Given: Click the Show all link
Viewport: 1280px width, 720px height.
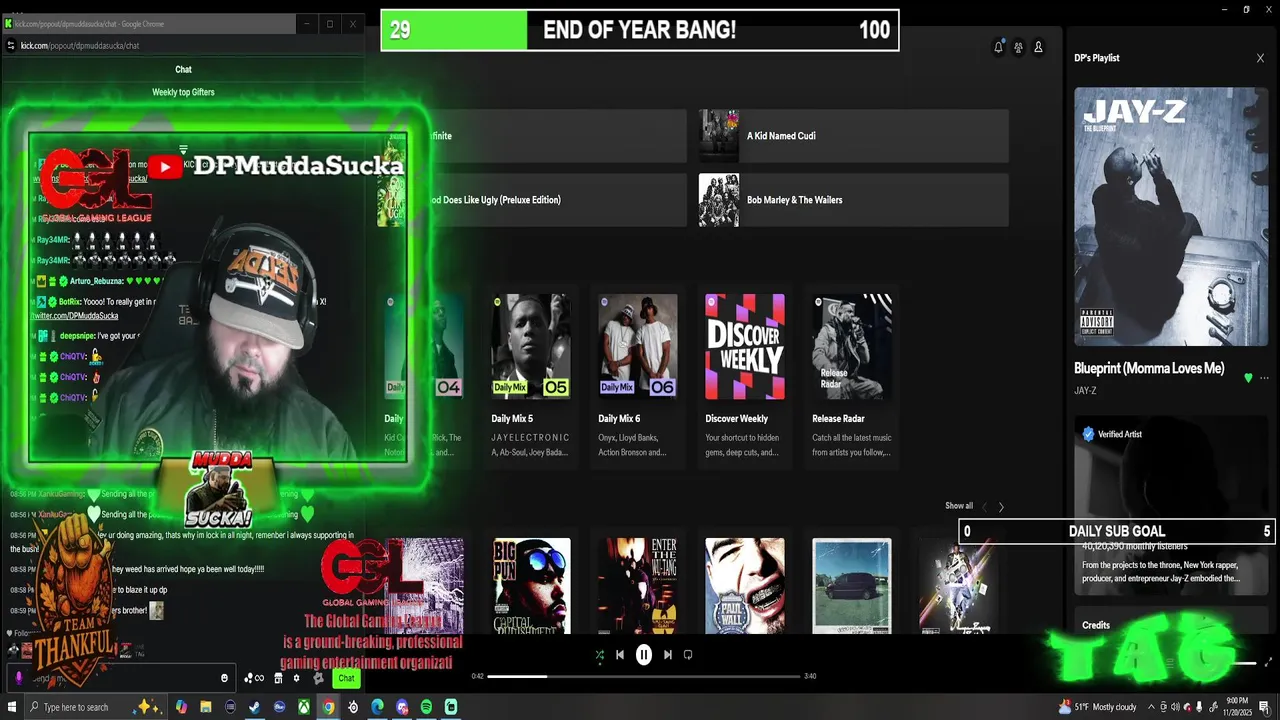Looking at the screenshot, I should [x=959, y=506].
